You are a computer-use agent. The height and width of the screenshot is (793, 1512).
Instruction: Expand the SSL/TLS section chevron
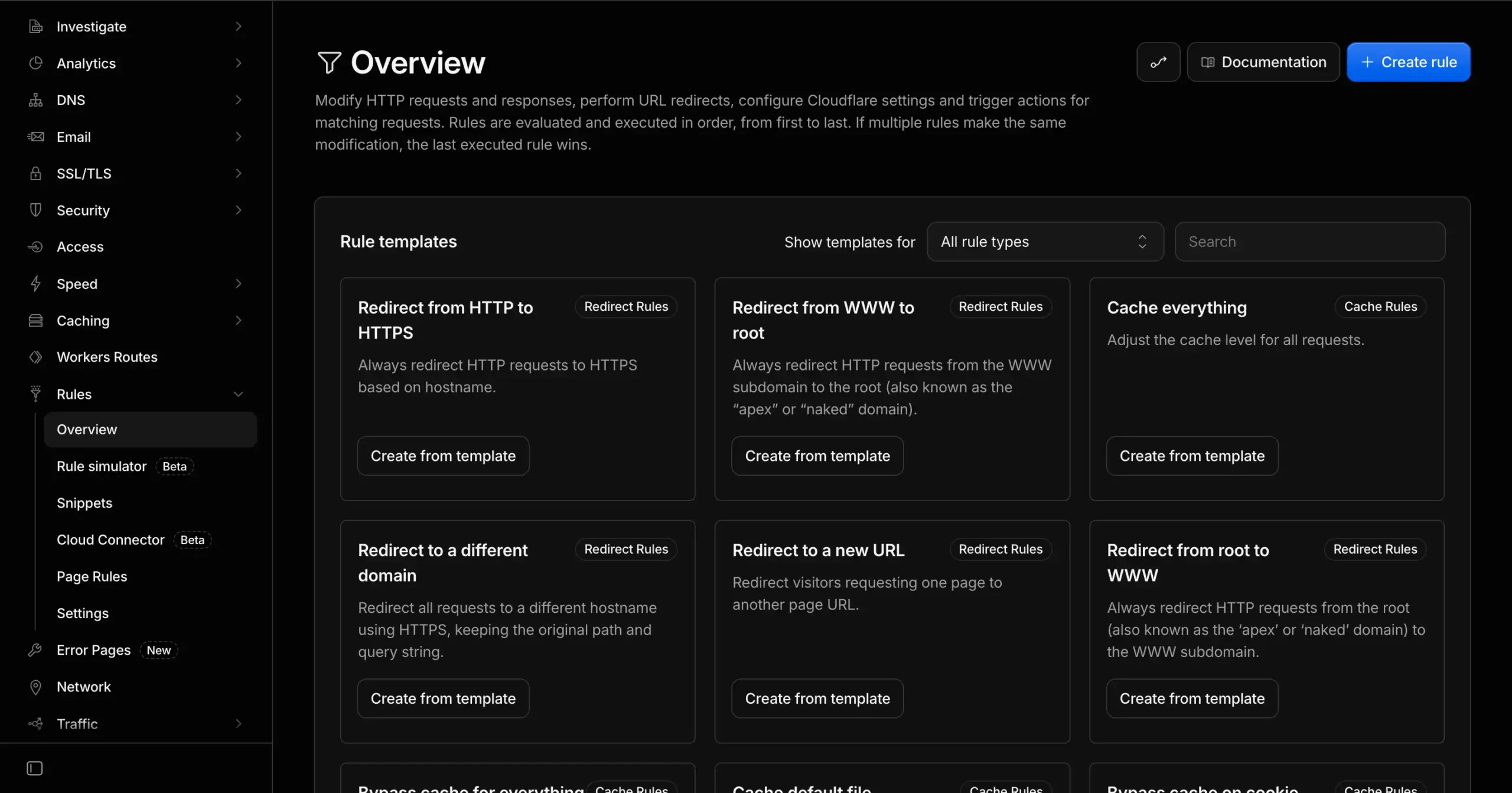pos(239,173)
